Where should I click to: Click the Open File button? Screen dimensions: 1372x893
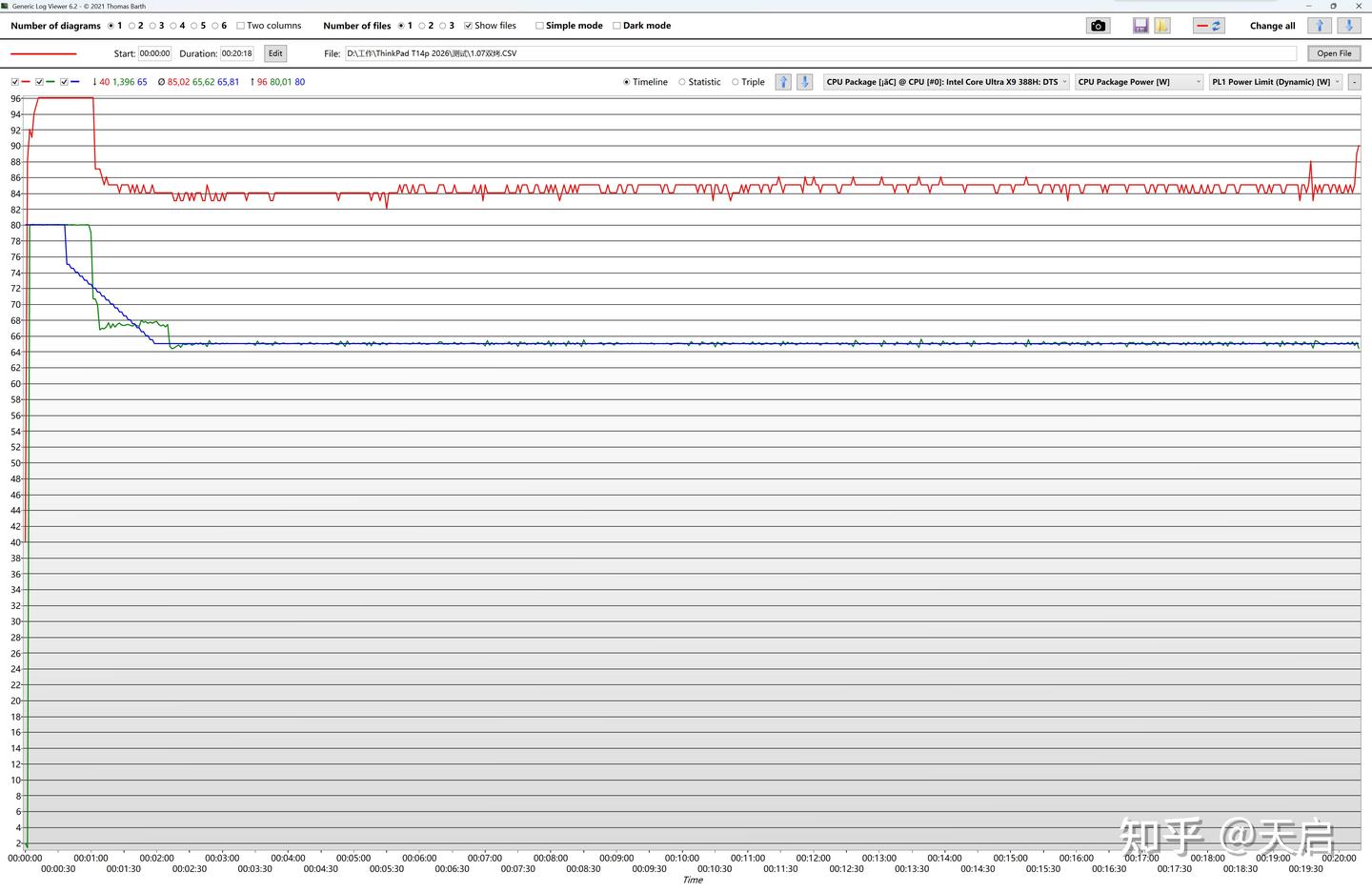coord(1334,53)
